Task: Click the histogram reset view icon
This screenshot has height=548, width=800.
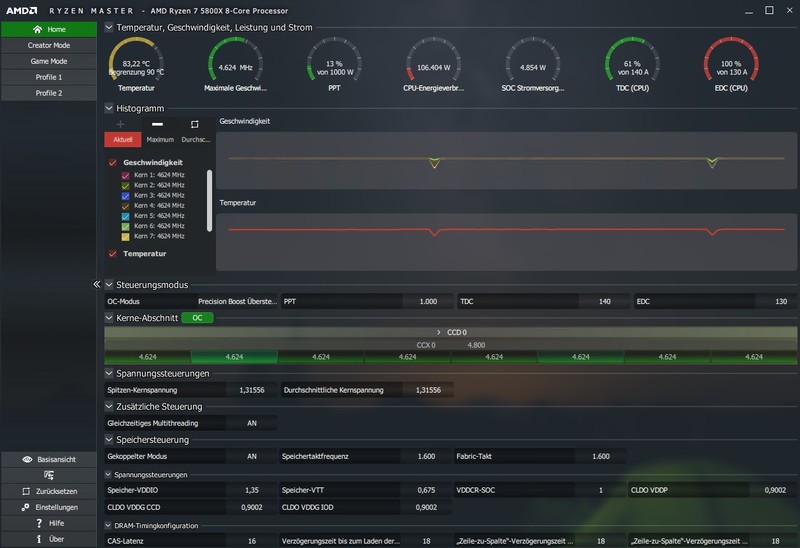Action: tap(194, 124)
